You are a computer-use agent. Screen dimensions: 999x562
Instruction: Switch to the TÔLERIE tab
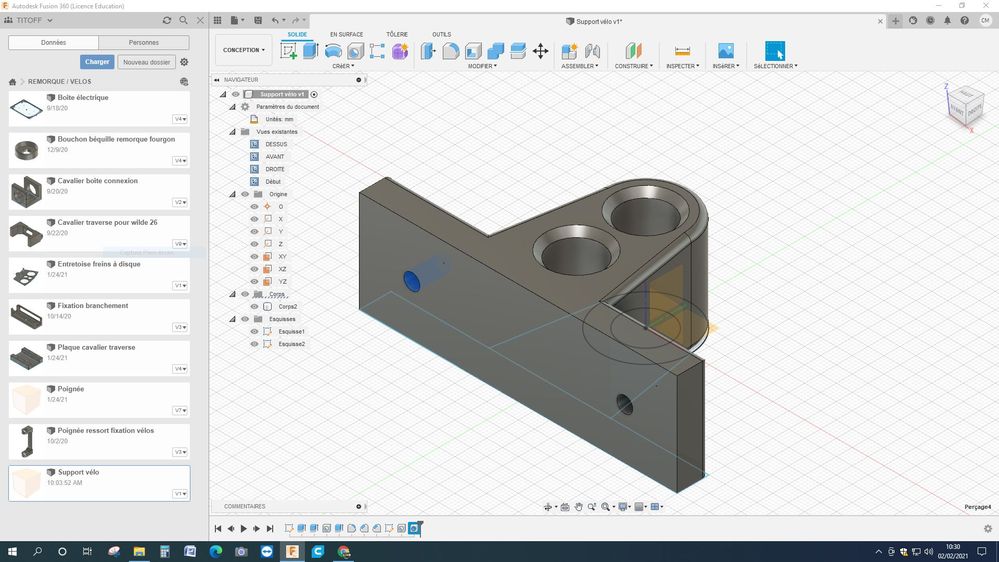coord(397,34)
